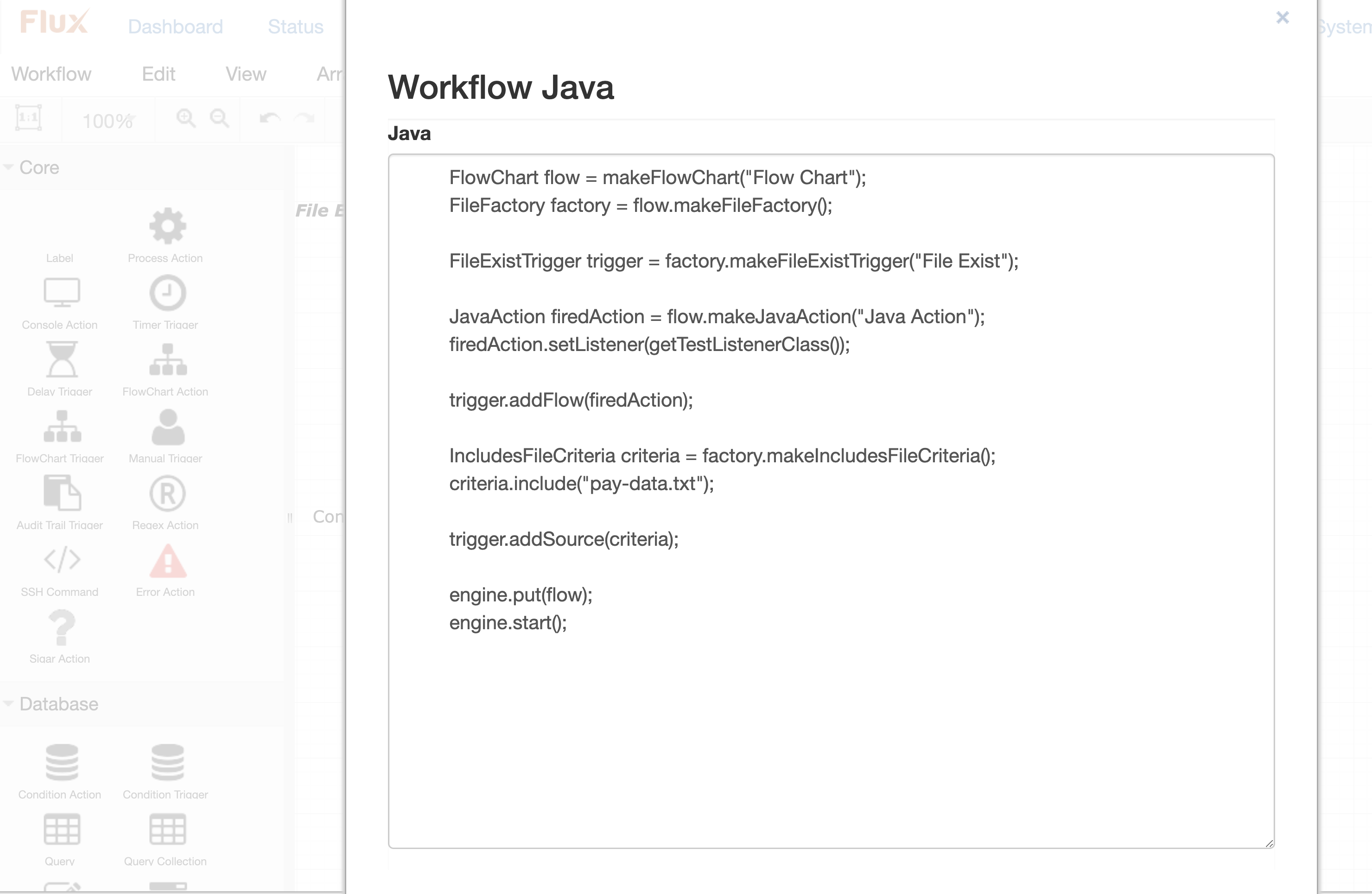Select the Condition Trigger database icon
1372x894 pixels.
(x=167, y=762)
